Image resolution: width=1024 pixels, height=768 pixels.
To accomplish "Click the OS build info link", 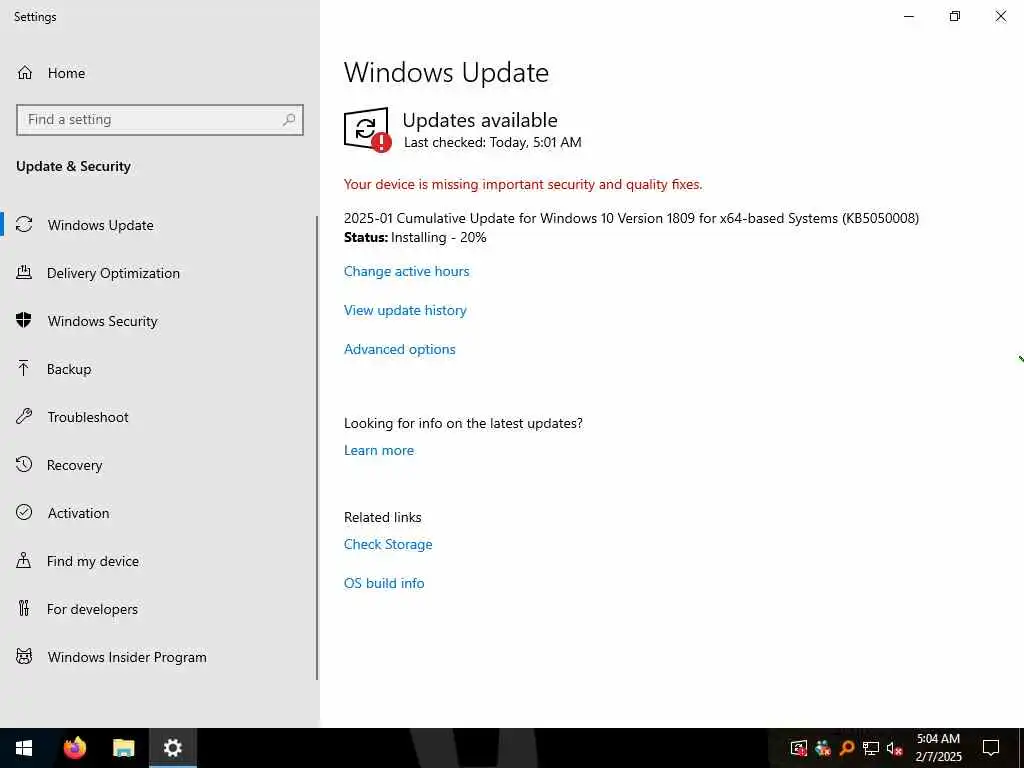I will (x=384, y=583).
